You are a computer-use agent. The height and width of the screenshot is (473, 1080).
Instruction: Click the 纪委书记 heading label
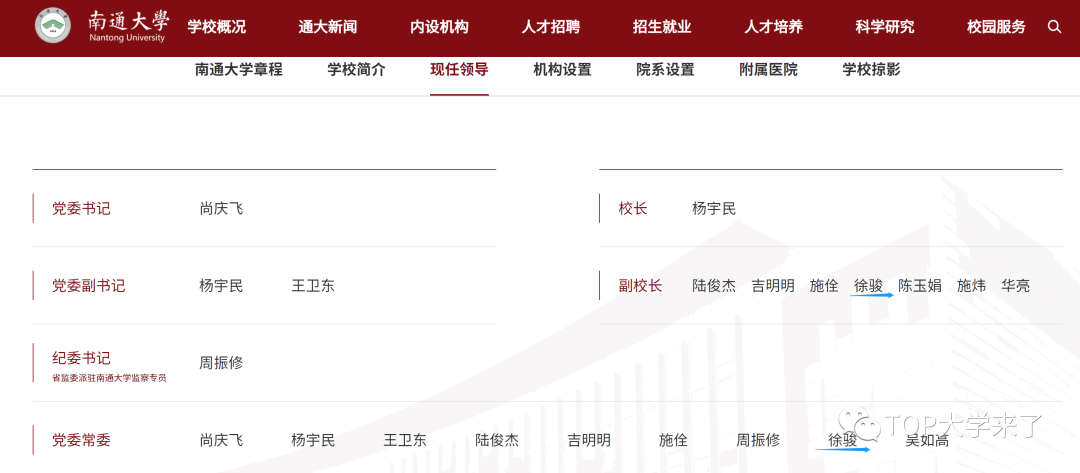[x=81, y=359]
